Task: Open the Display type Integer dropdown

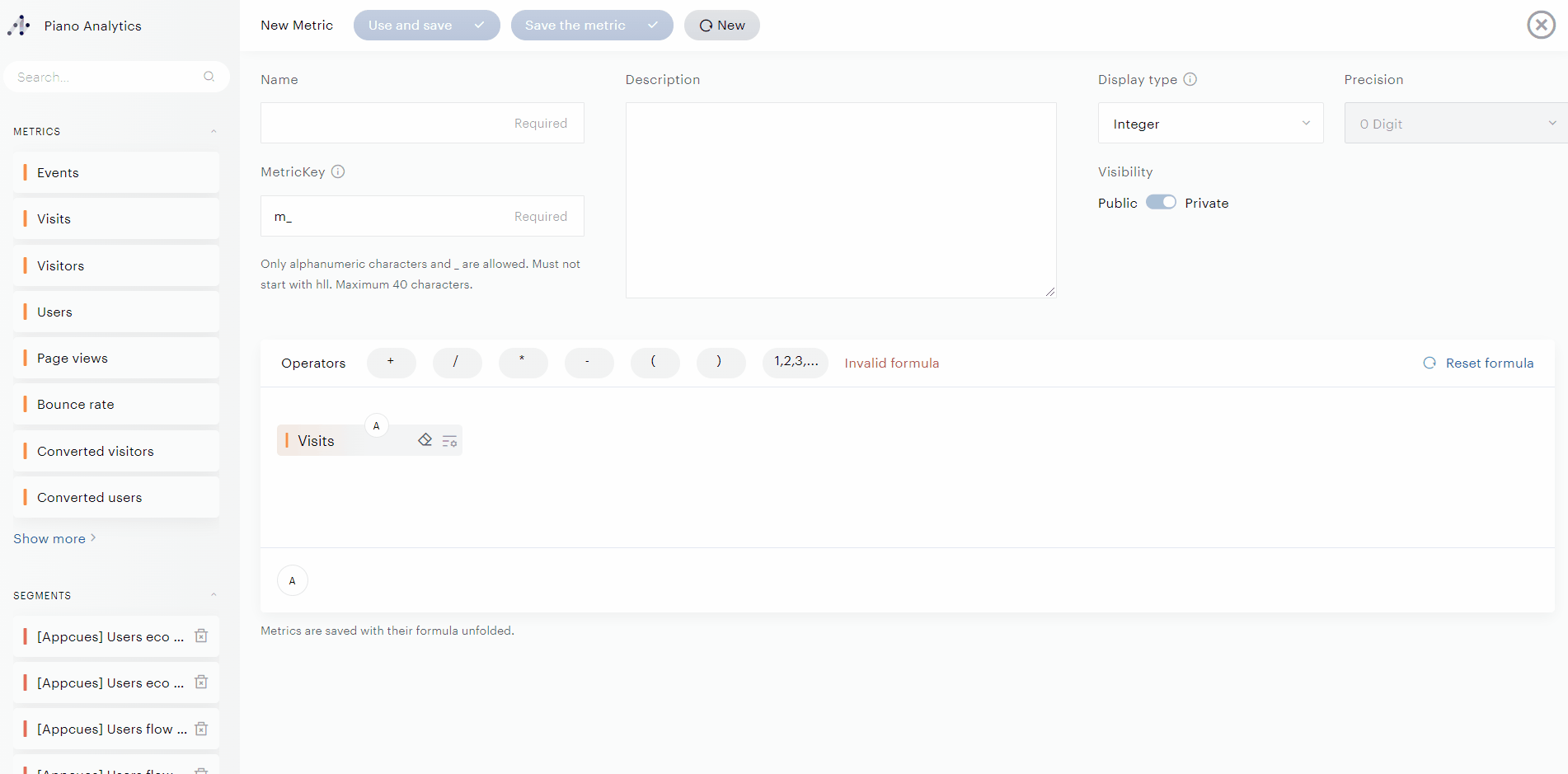Action: (1209, 124)
